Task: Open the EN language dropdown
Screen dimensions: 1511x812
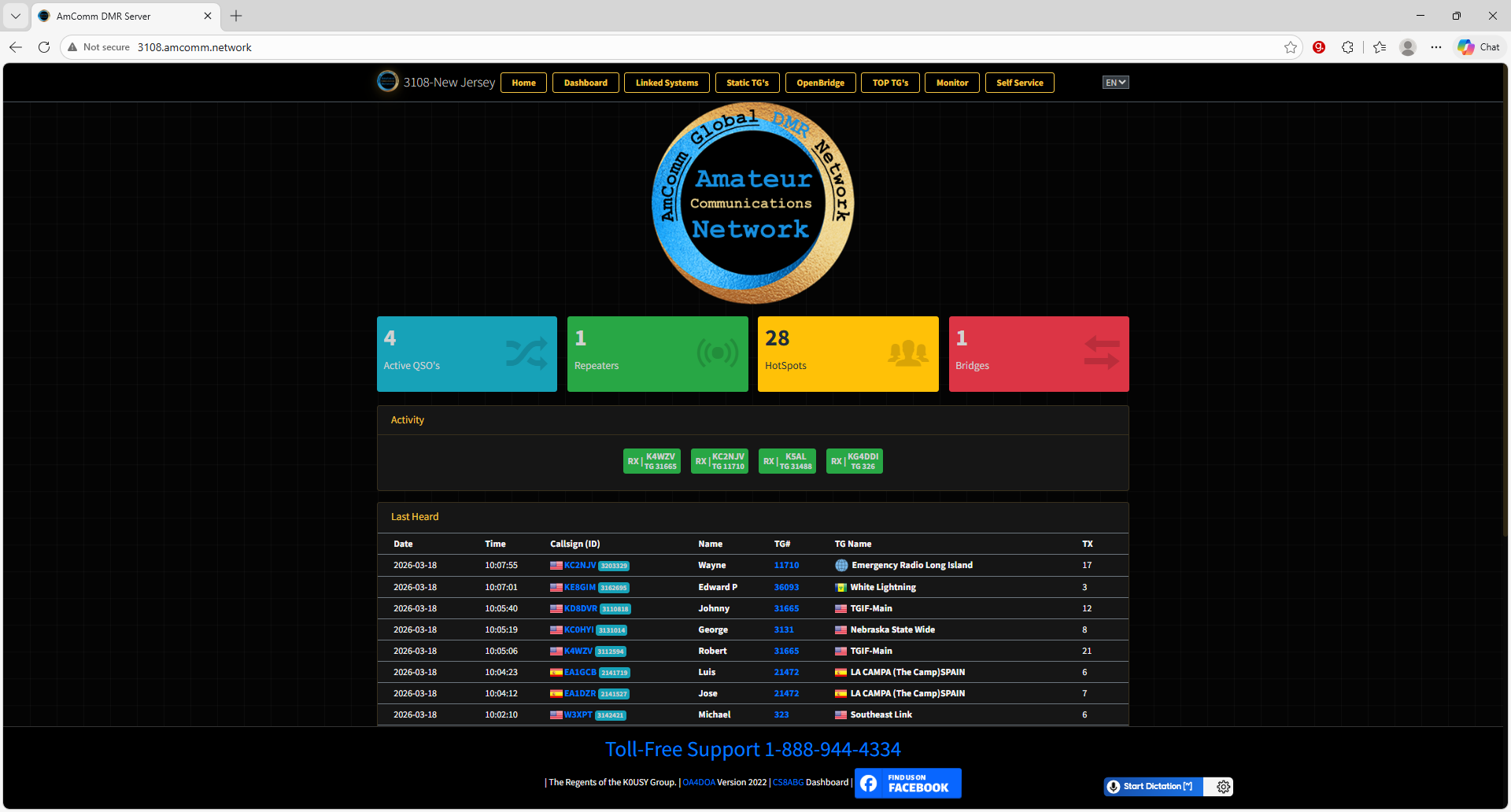Action: click(x=1114, y=82)
